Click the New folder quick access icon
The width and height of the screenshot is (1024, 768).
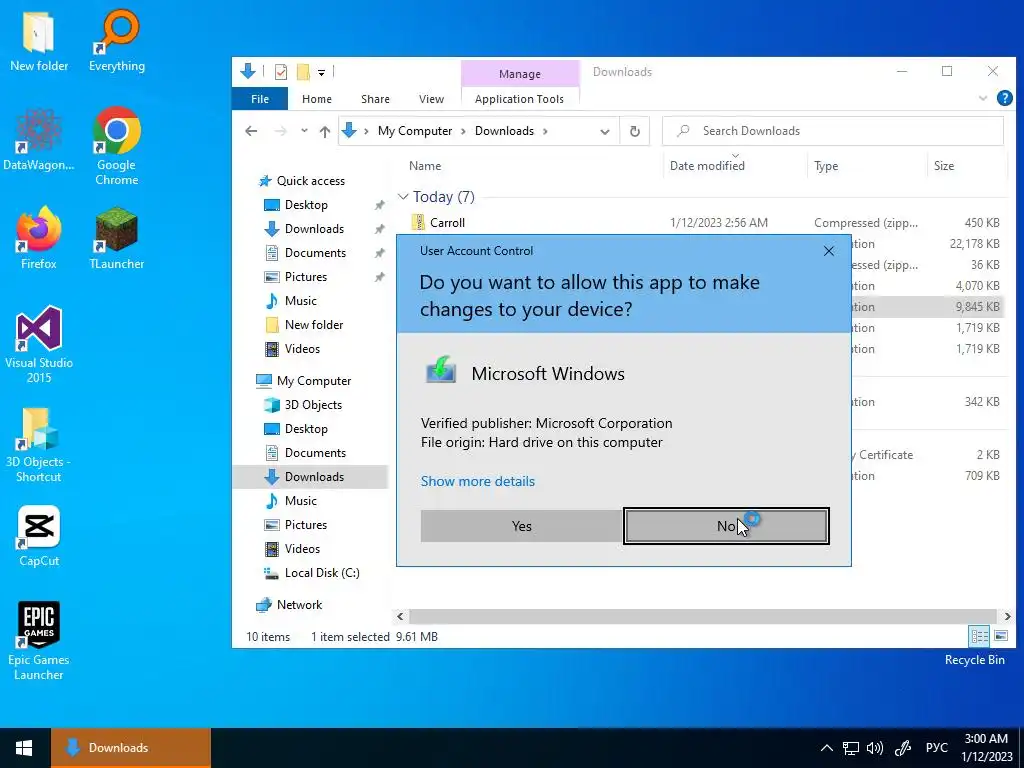click(x=303, y=72)
